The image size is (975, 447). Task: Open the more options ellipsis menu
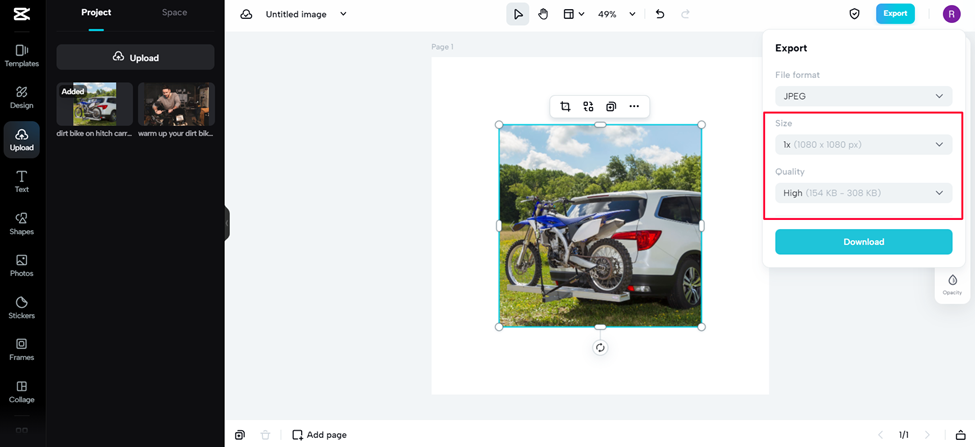tap(634, 106)
